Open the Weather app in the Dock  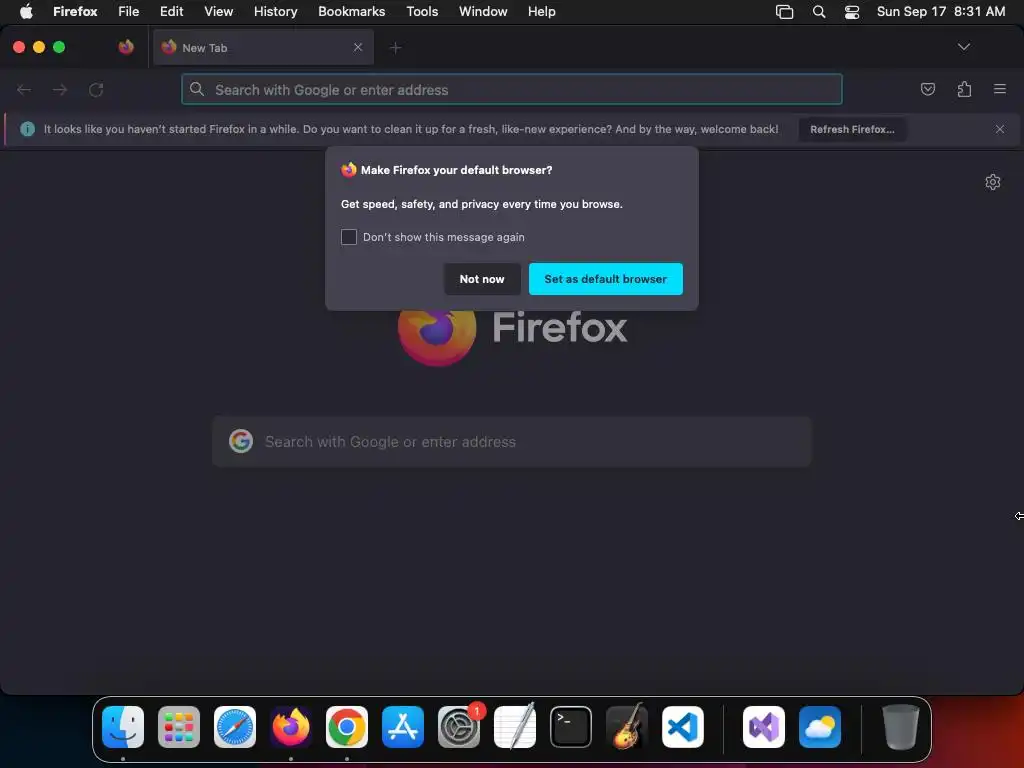[x=820, y=727]
